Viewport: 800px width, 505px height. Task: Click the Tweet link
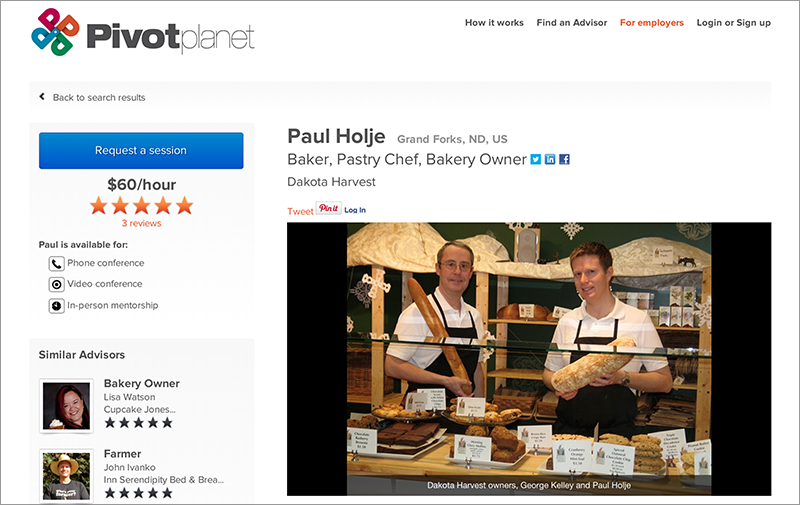click(300, 211)
